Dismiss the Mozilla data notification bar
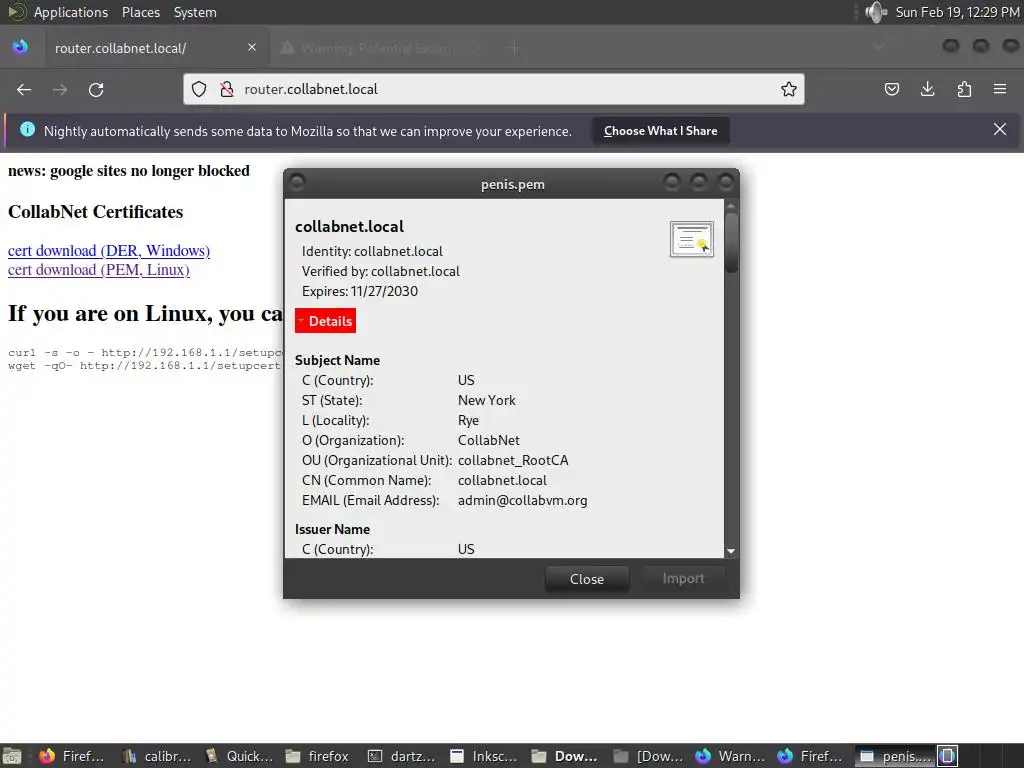 [x=1000, y=129]
